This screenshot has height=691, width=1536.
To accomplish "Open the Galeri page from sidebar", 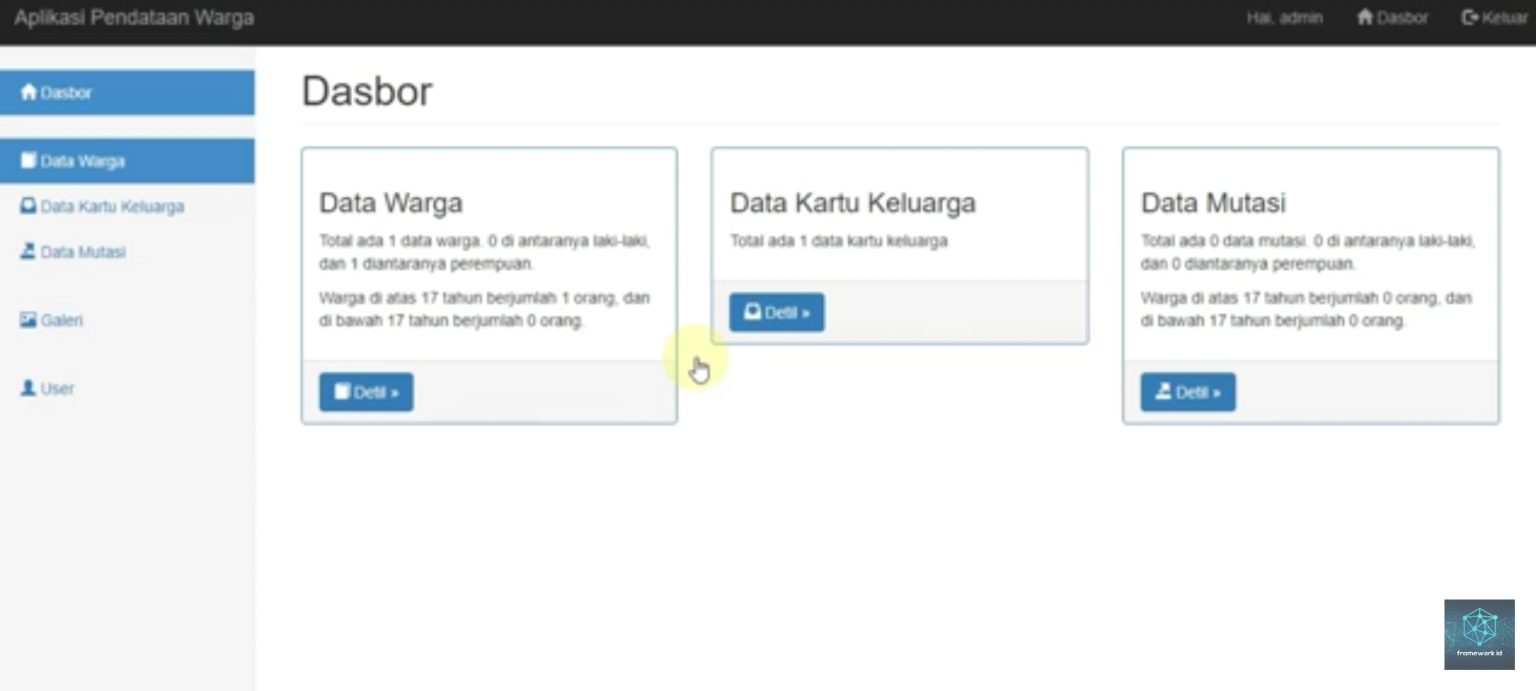I will [63, 320].
